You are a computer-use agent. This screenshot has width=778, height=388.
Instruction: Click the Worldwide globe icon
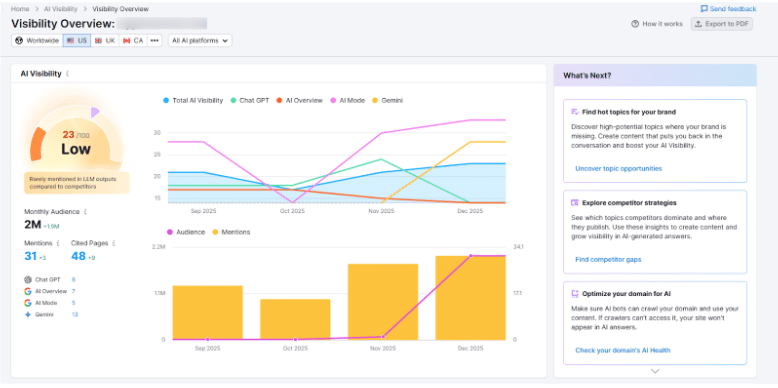pyautogui.click(x=19, y=41)
